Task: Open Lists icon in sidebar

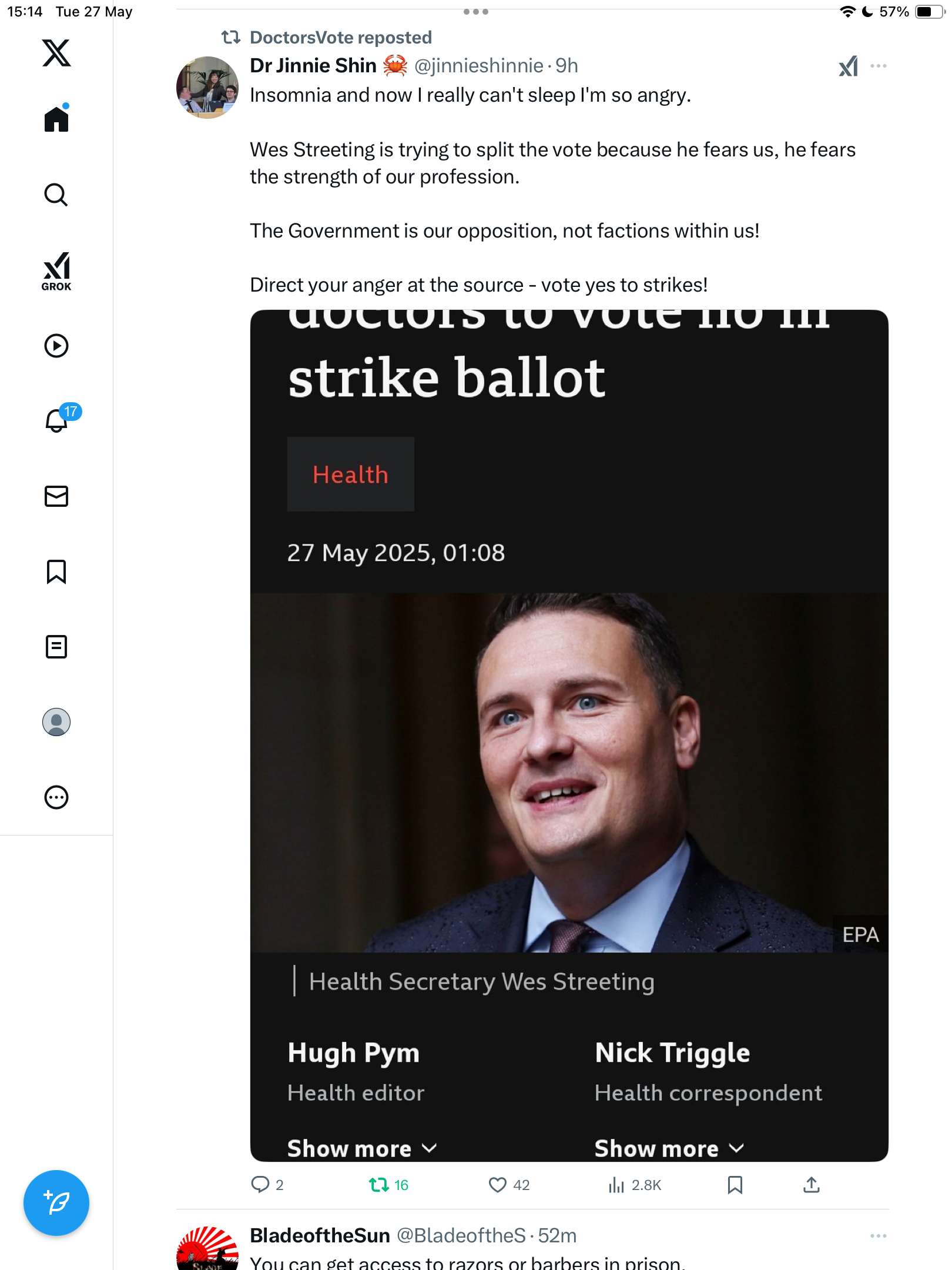Action: click(x=56, y=647)
